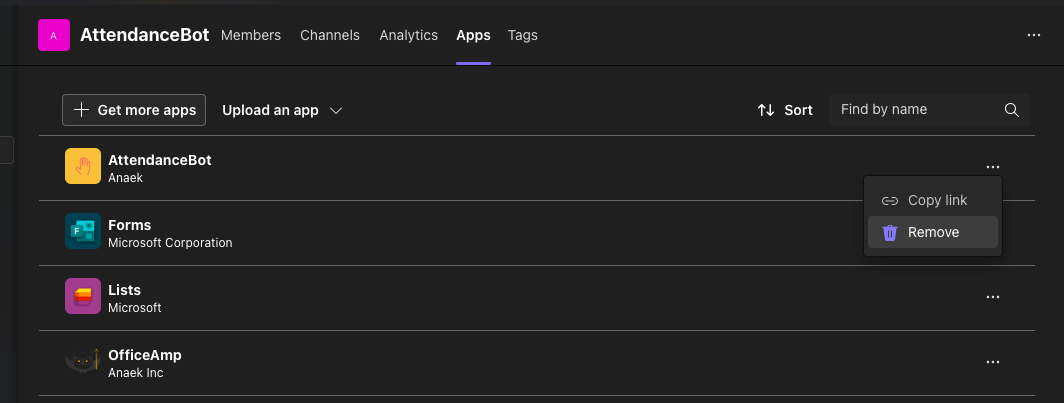Click the Upload an app chevron

335,111
